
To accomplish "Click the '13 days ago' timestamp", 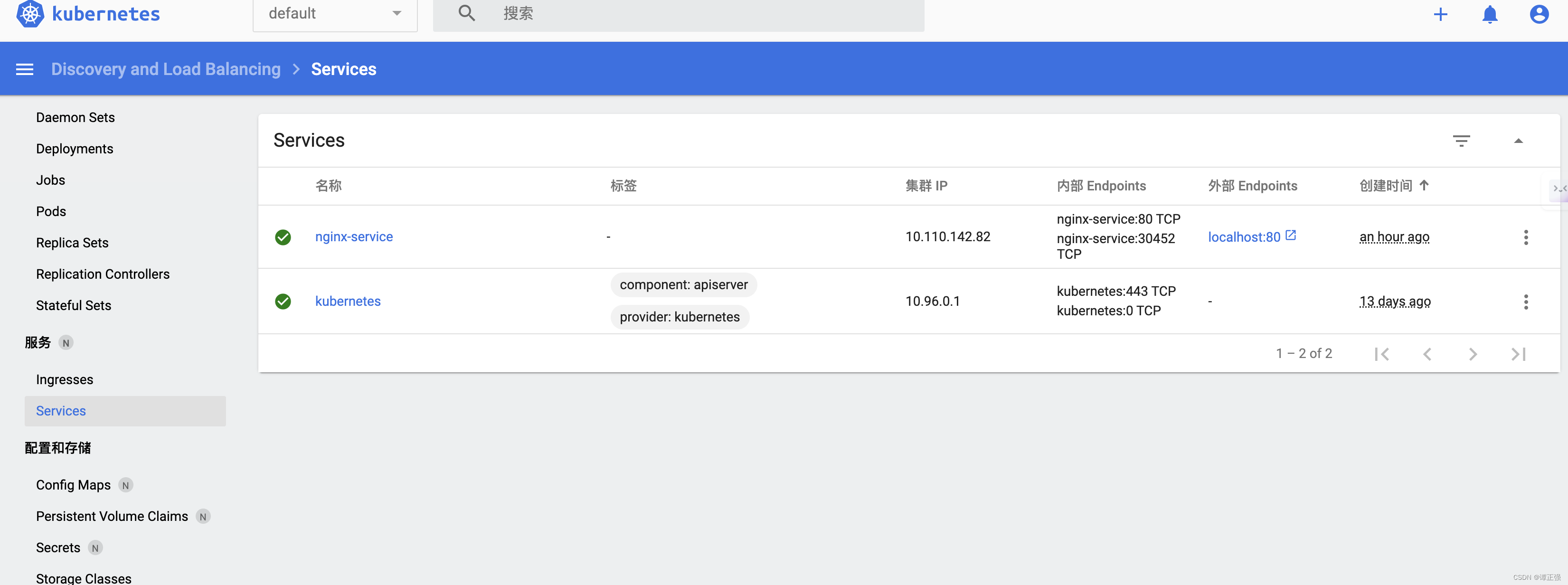I will pos(1395,302).
